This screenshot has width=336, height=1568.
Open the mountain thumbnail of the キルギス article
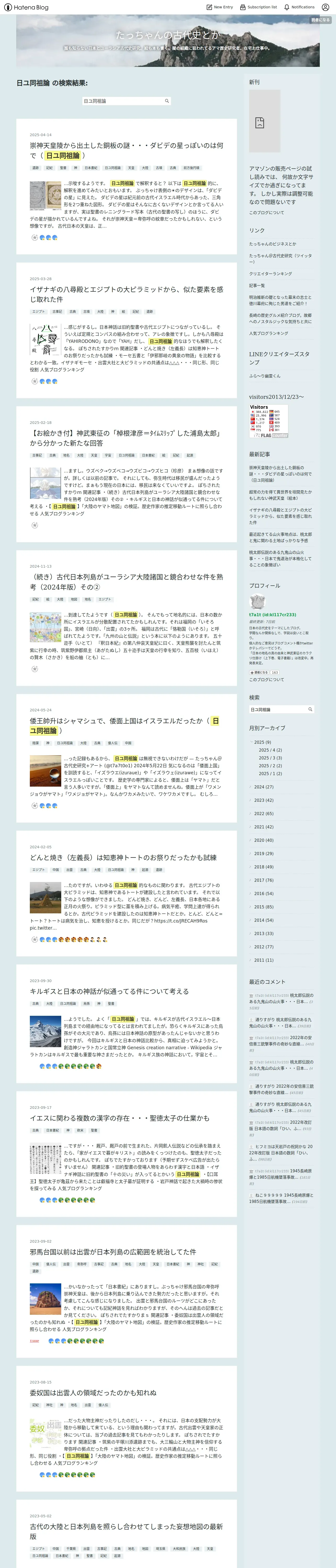[x=46, y=1031]
